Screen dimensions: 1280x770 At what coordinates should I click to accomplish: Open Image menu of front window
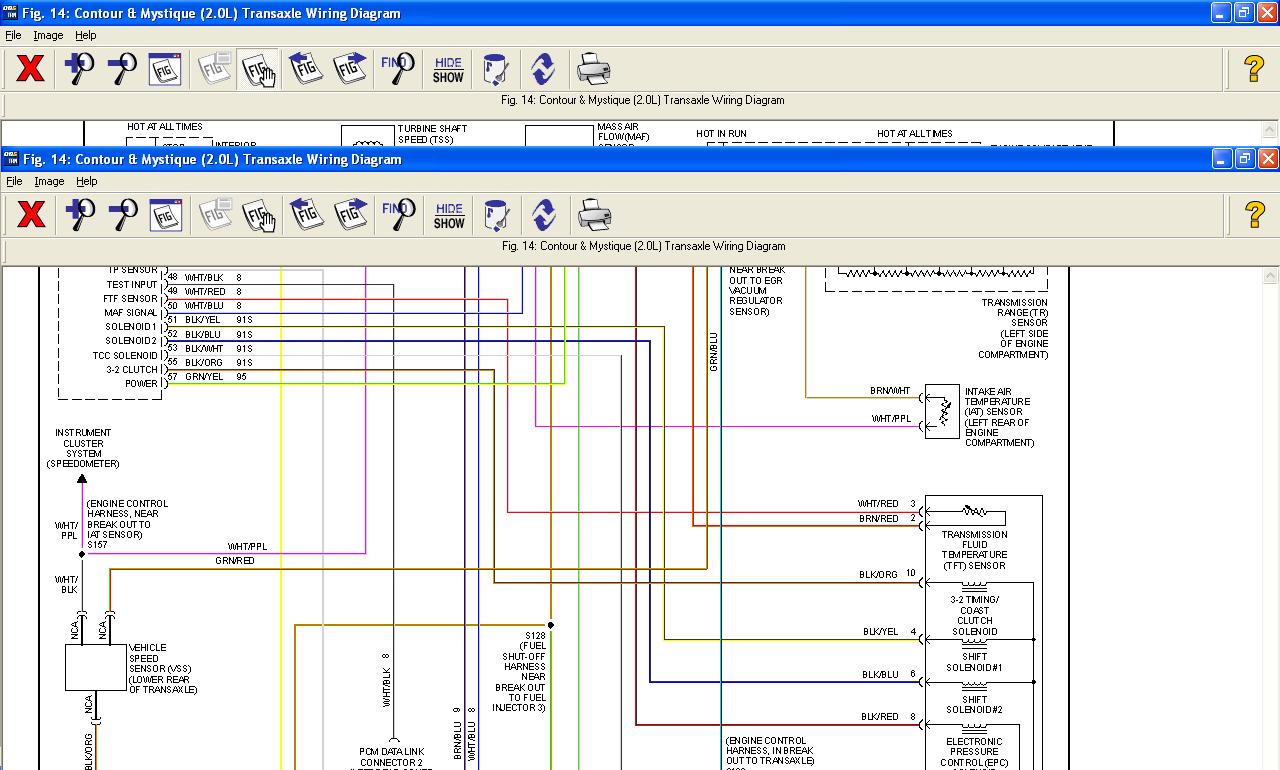pyautogui.click(x=49, y=181)
